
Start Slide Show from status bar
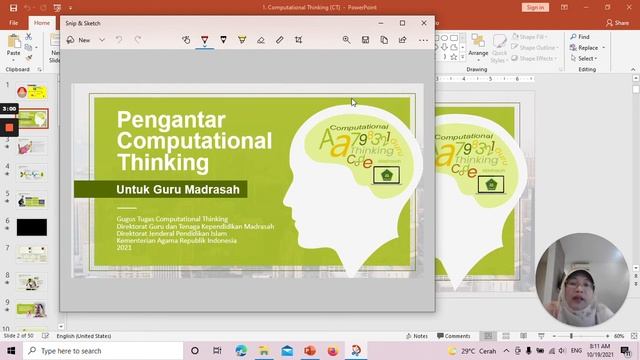pyautogui.click(x=541, y=336)
